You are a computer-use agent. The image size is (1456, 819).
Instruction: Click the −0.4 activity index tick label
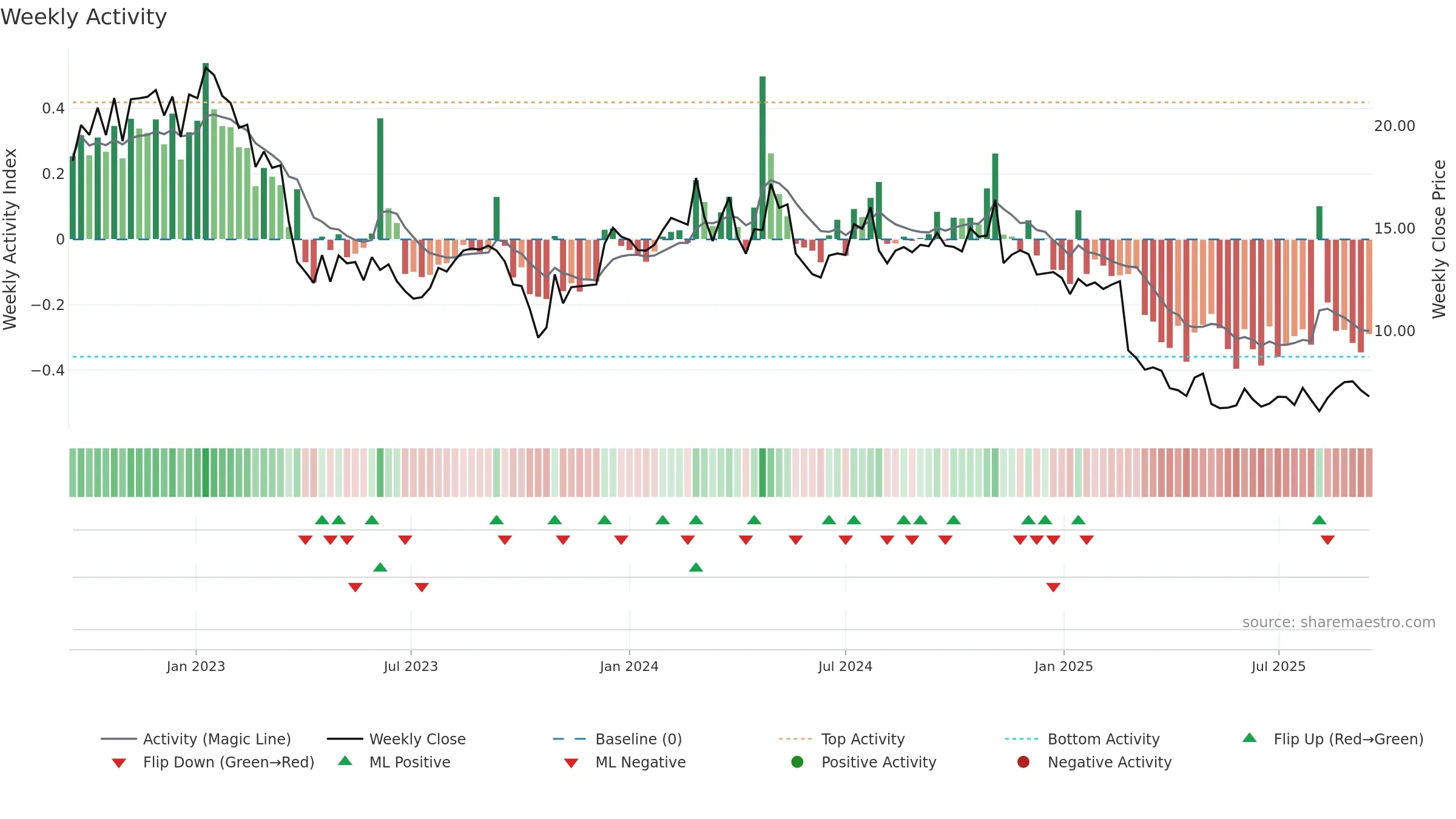pos(48,370)
